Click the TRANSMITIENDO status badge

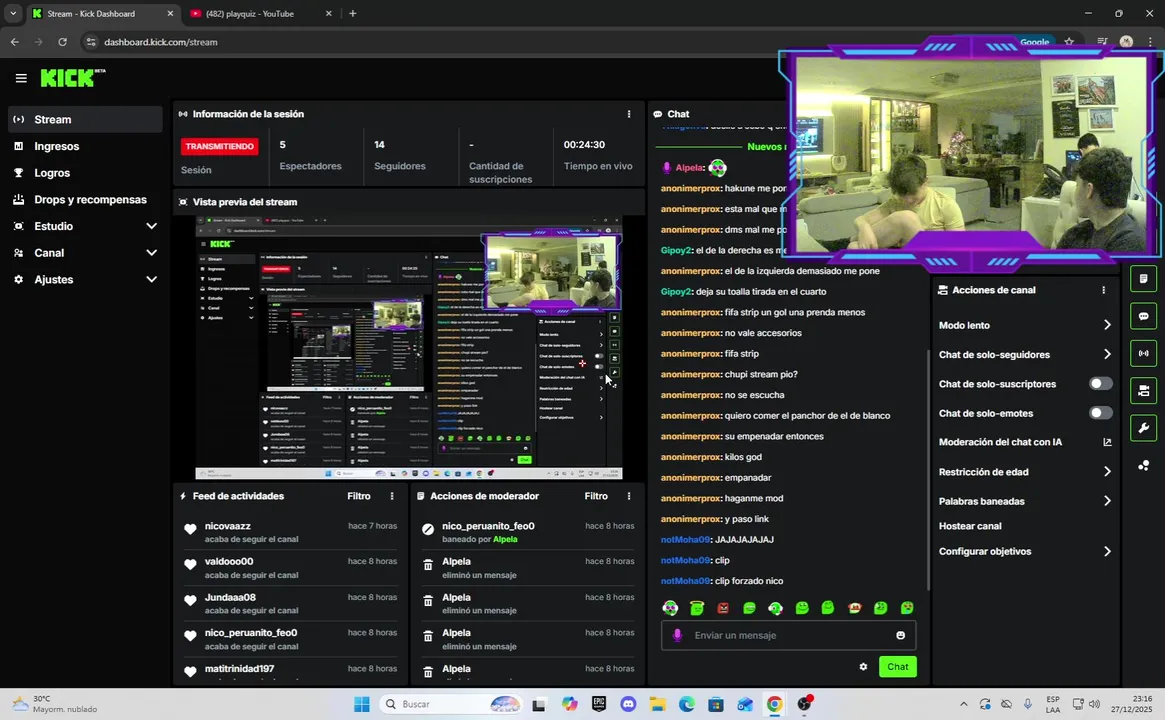point(220,146)
